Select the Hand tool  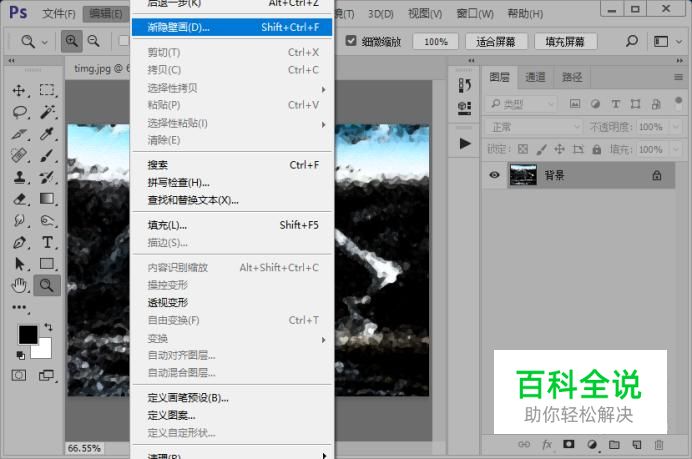[19, 286]
